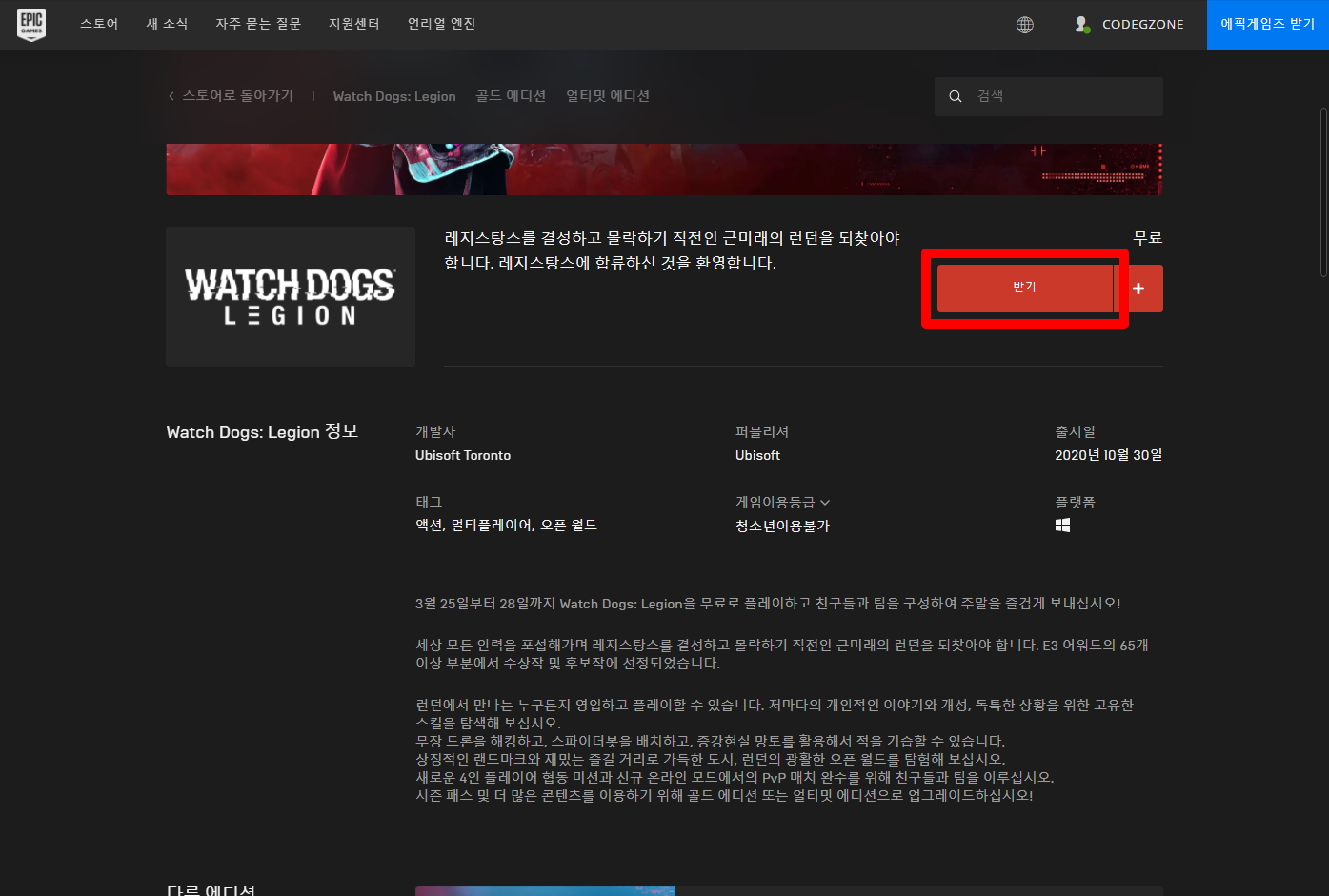
Task: Focus the 검색 search field
Action: (x=1049, y=96)
